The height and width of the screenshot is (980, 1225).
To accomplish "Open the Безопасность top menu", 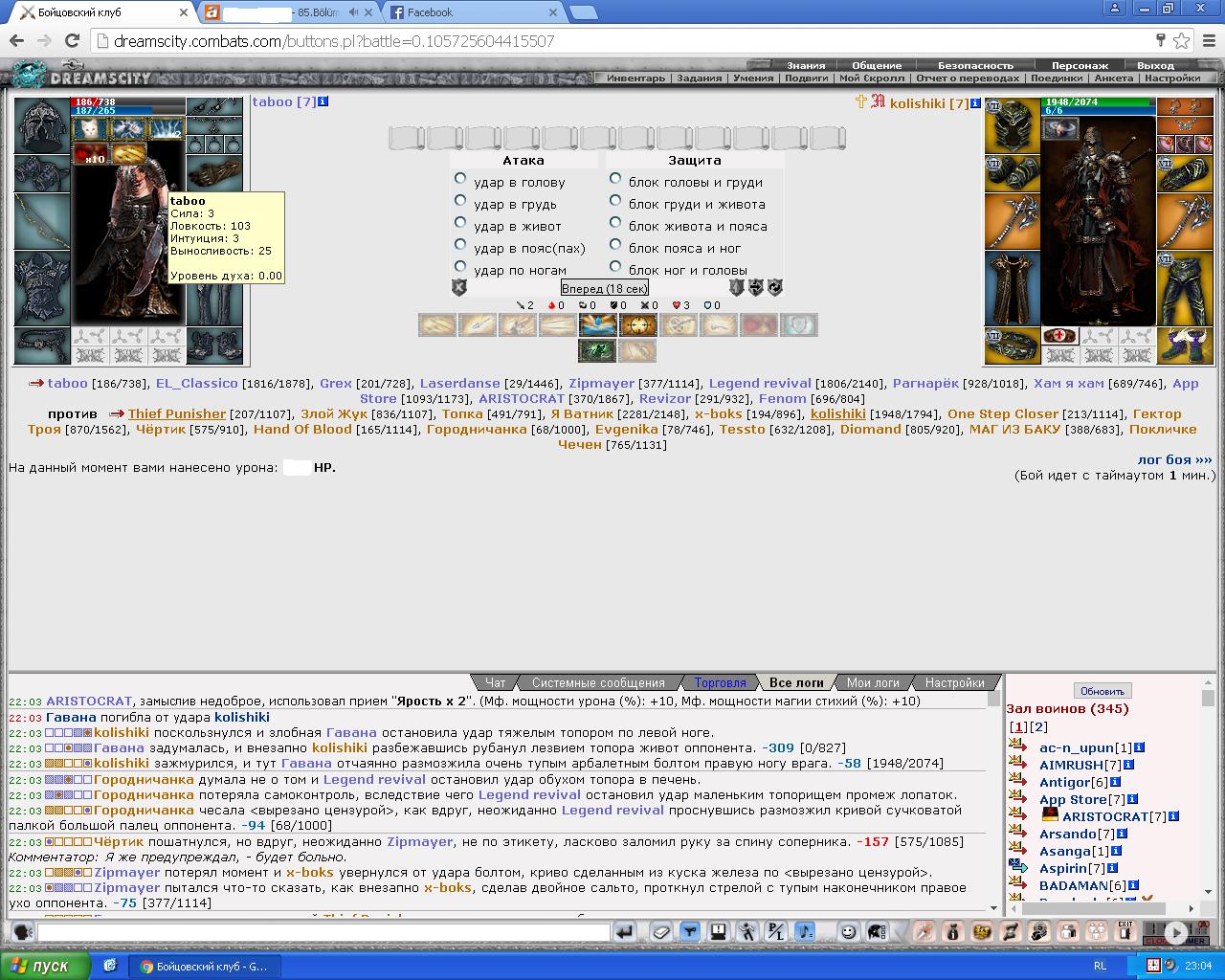I will pos(975,65).
